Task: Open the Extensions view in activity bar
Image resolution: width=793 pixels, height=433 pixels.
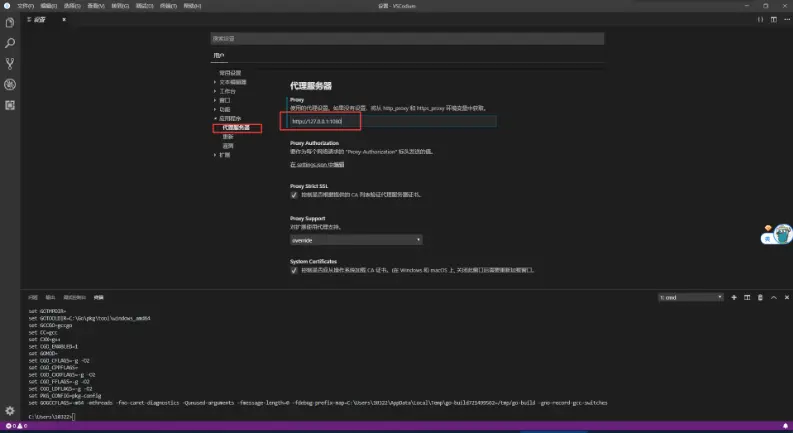Action: tap(10, 105)
